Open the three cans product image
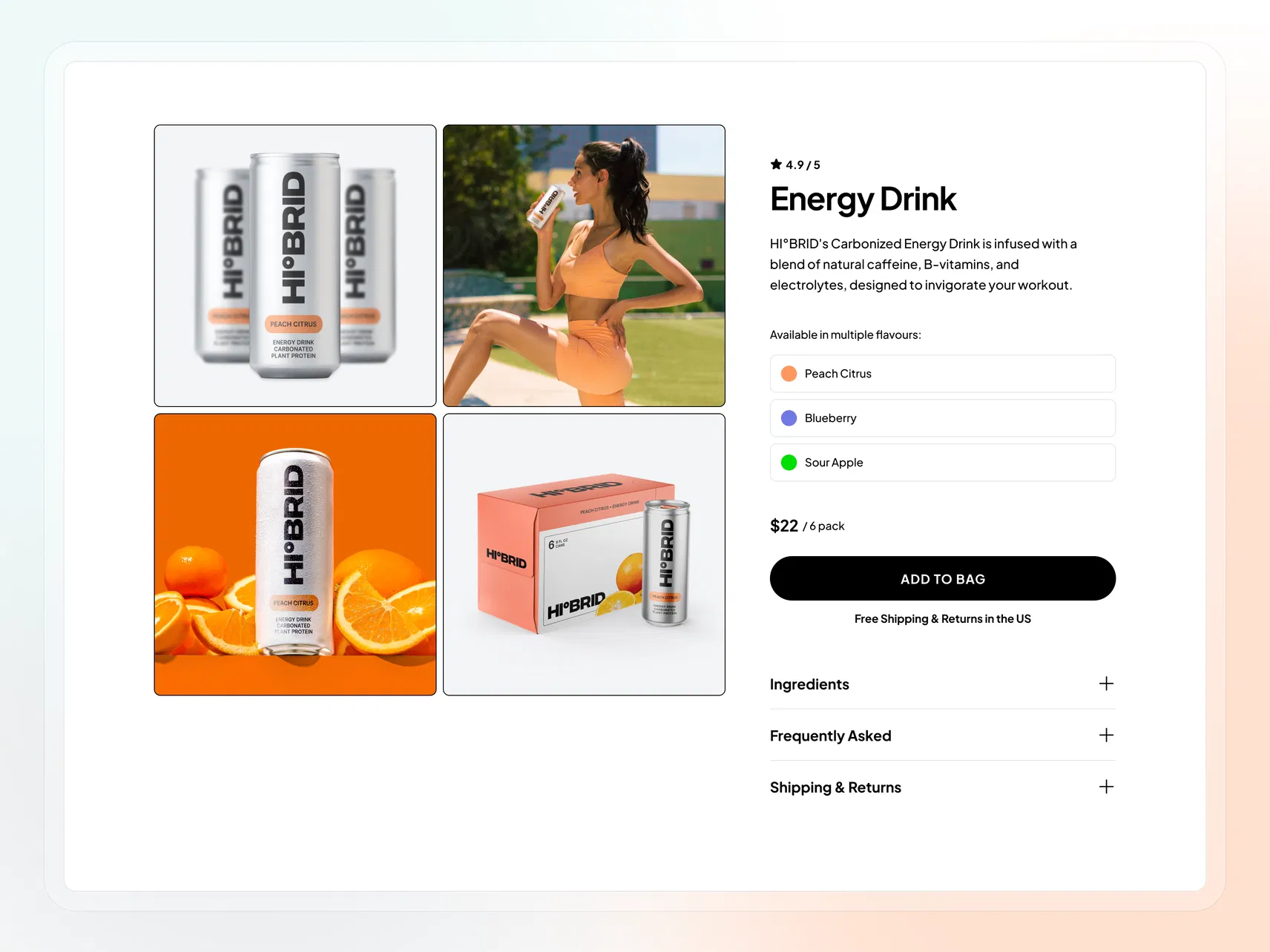The height and width of the screenshot is (952, 1270). [295, 265]
